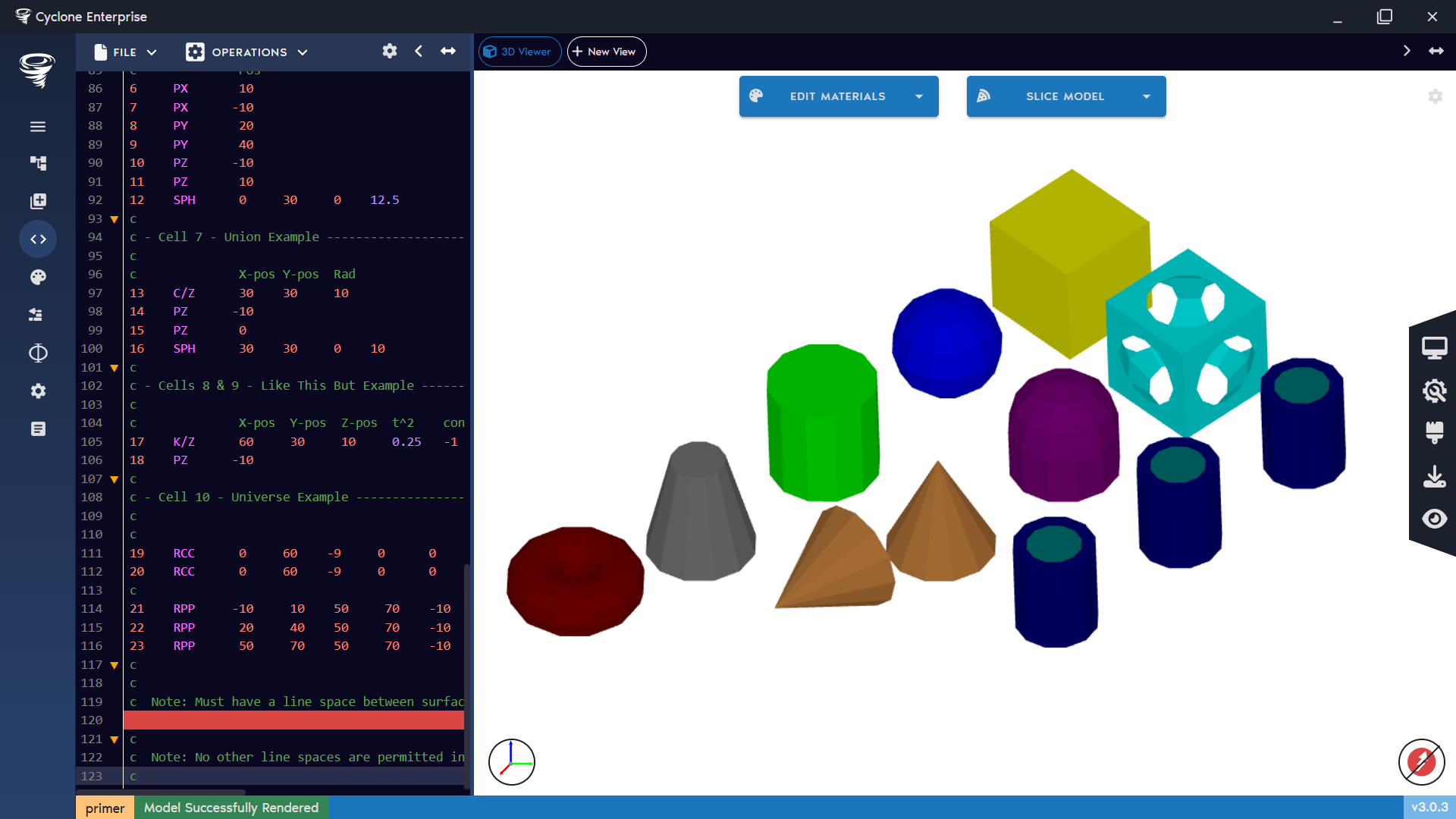This screenshot has height=819, width=1456.
Task: Select the node hierarchy tool in the sidebar
Action: click(x=38, y=163)
